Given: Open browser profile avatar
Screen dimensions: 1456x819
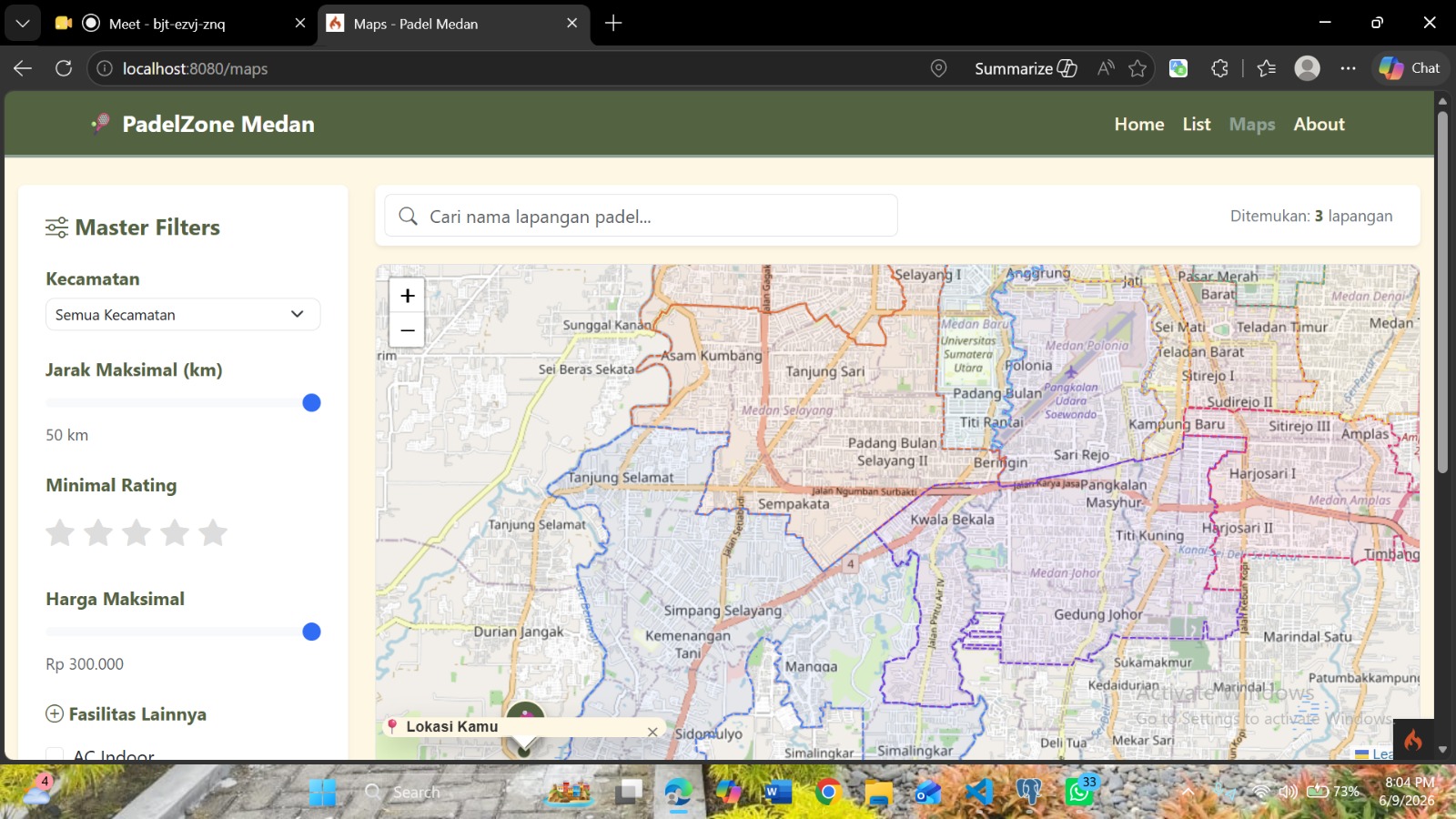Looking at the screenshot, I should click(1307, 68).
